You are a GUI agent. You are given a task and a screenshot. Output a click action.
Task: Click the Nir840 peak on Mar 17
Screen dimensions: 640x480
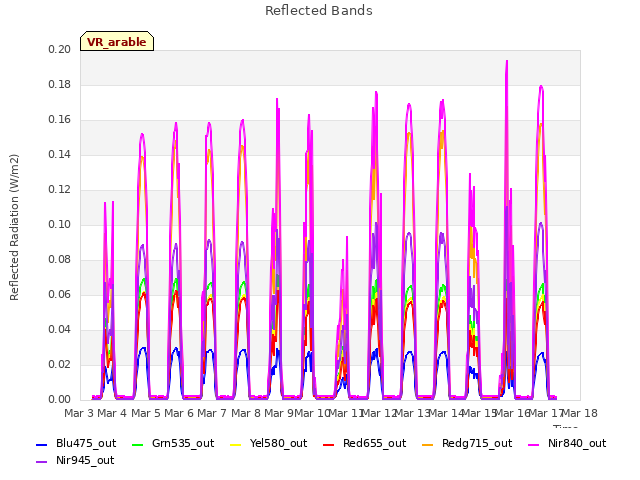pos(541,86)
